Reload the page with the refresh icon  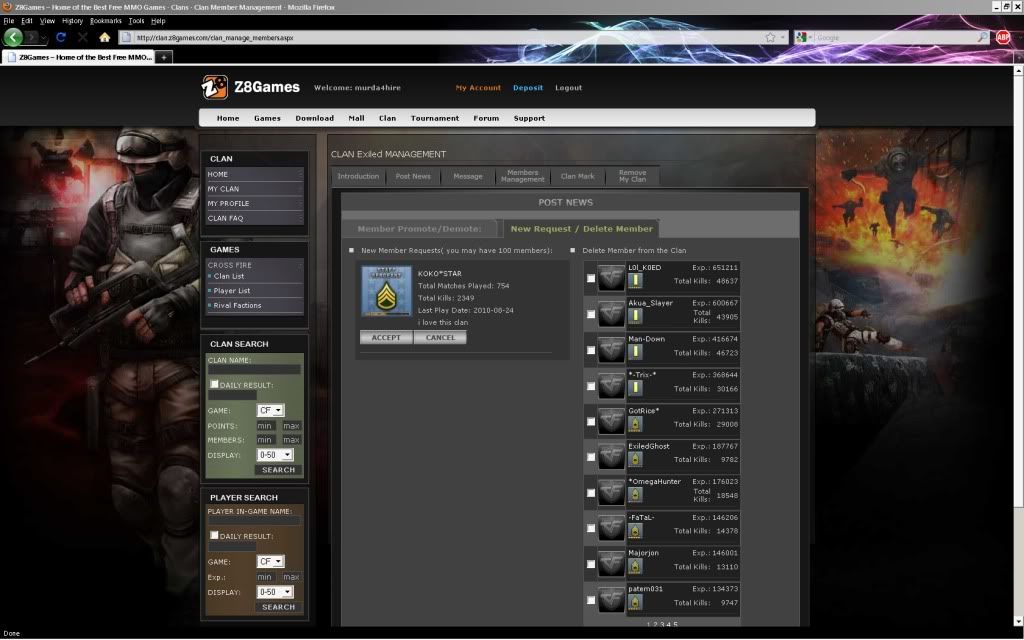(61, 37)
